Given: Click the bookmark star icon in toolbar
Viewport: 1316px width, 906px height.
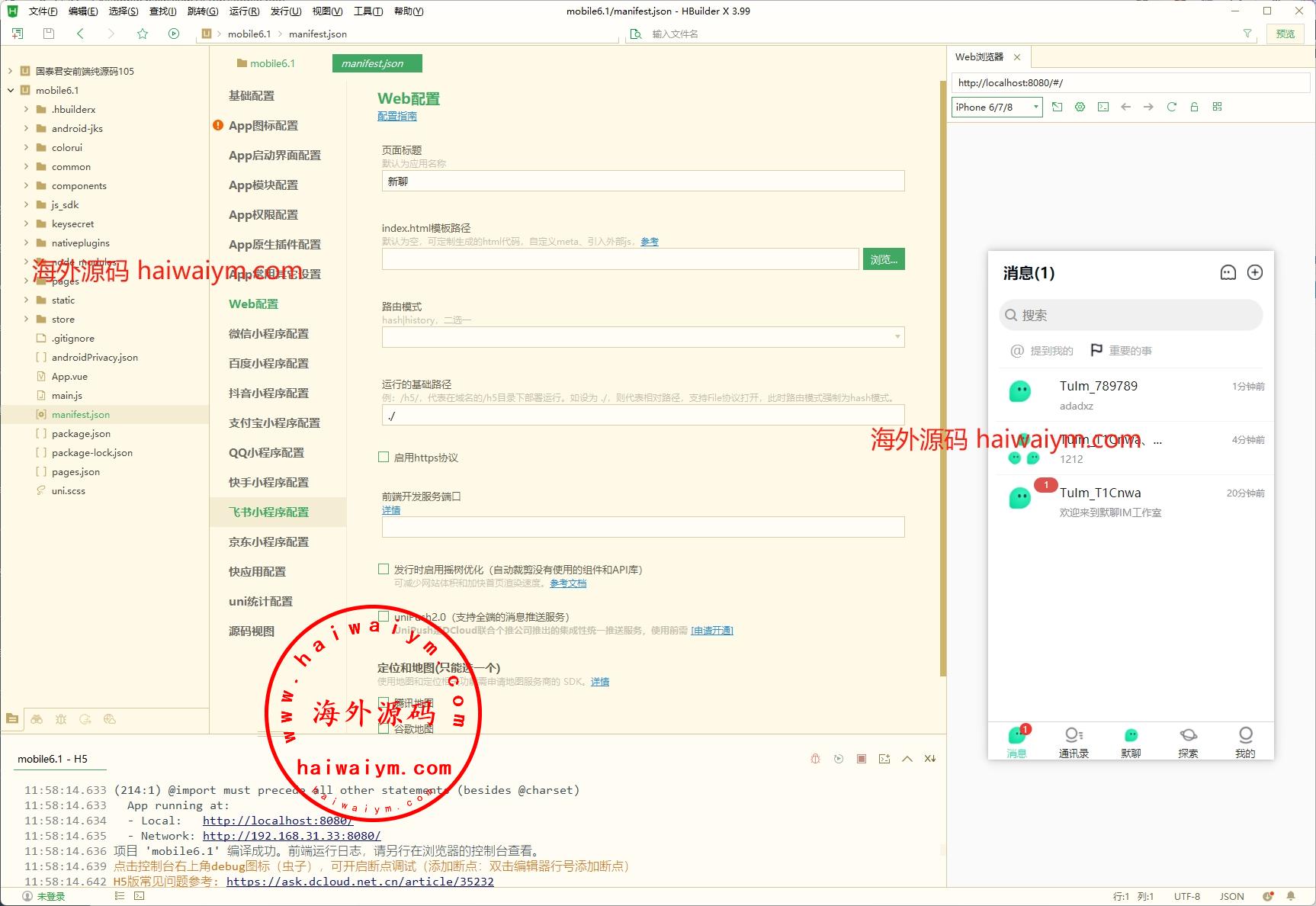Looking at the screenshot, I should (142, 34).
